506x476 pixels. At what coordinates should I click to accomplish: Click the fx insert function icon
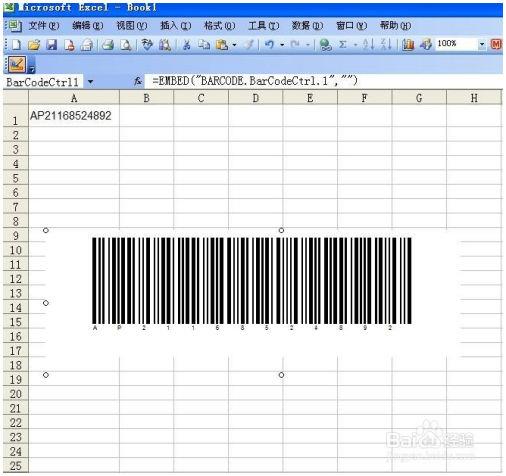click(x=138, y=81)
